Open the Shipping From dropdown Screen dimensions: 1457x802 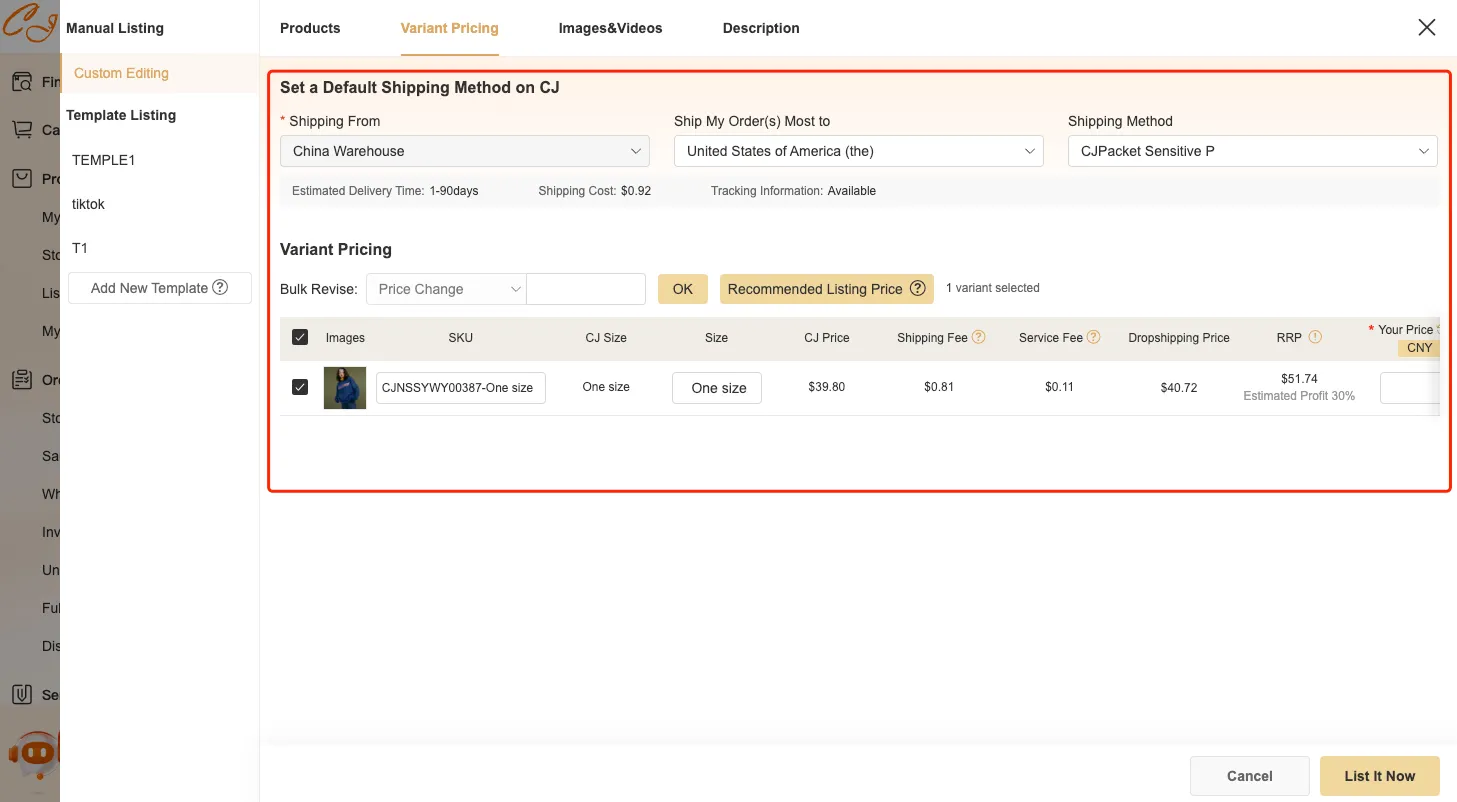[x=464, y=151]
